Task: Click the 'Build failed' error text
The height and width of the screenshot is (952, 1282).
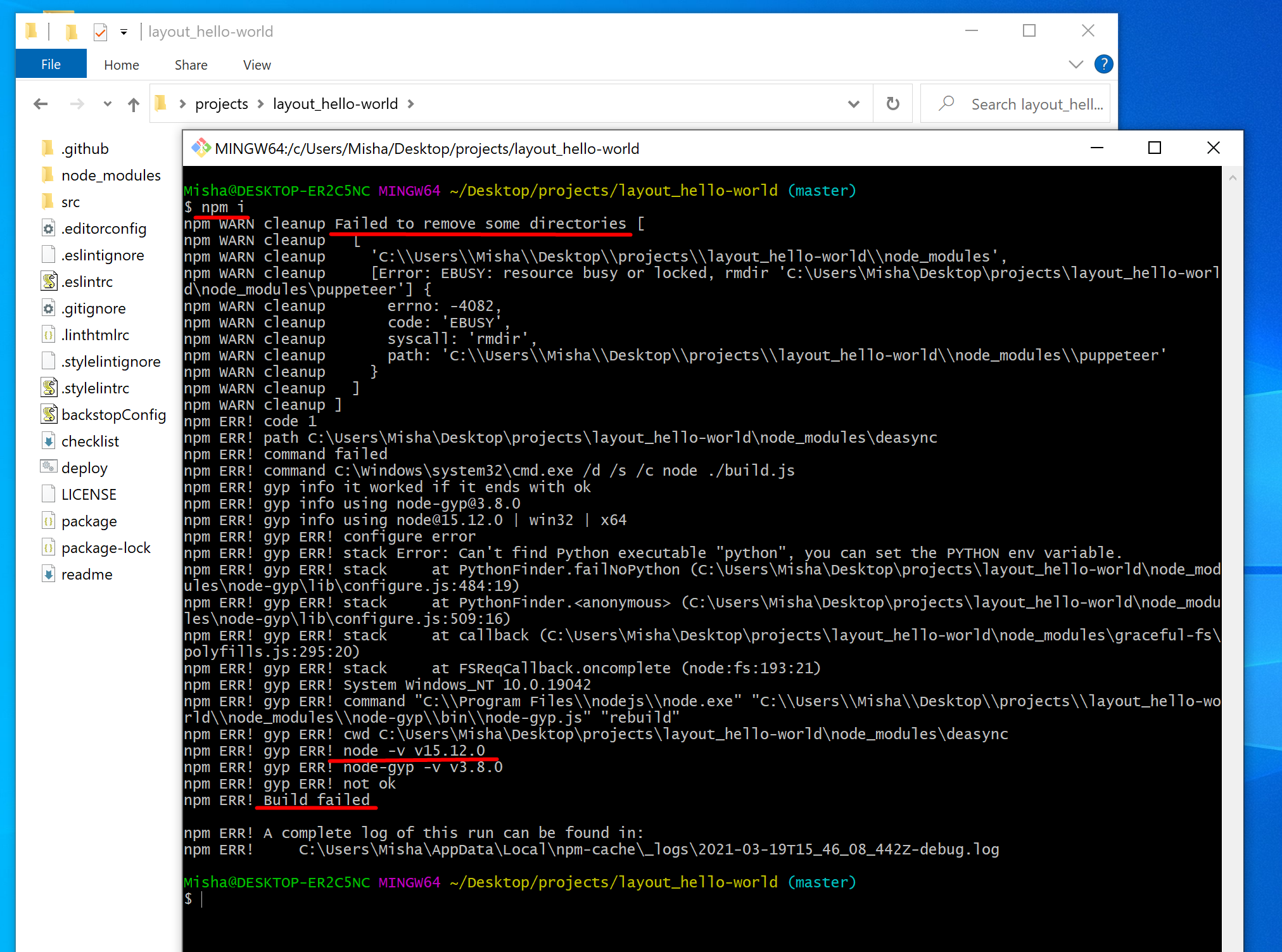Action: [317, 800]
